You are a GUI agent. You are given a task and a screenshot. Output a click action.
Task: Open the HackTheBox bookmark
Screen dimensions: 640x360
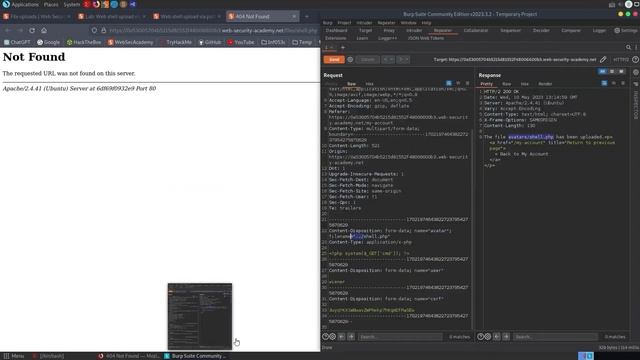point(84,42)
